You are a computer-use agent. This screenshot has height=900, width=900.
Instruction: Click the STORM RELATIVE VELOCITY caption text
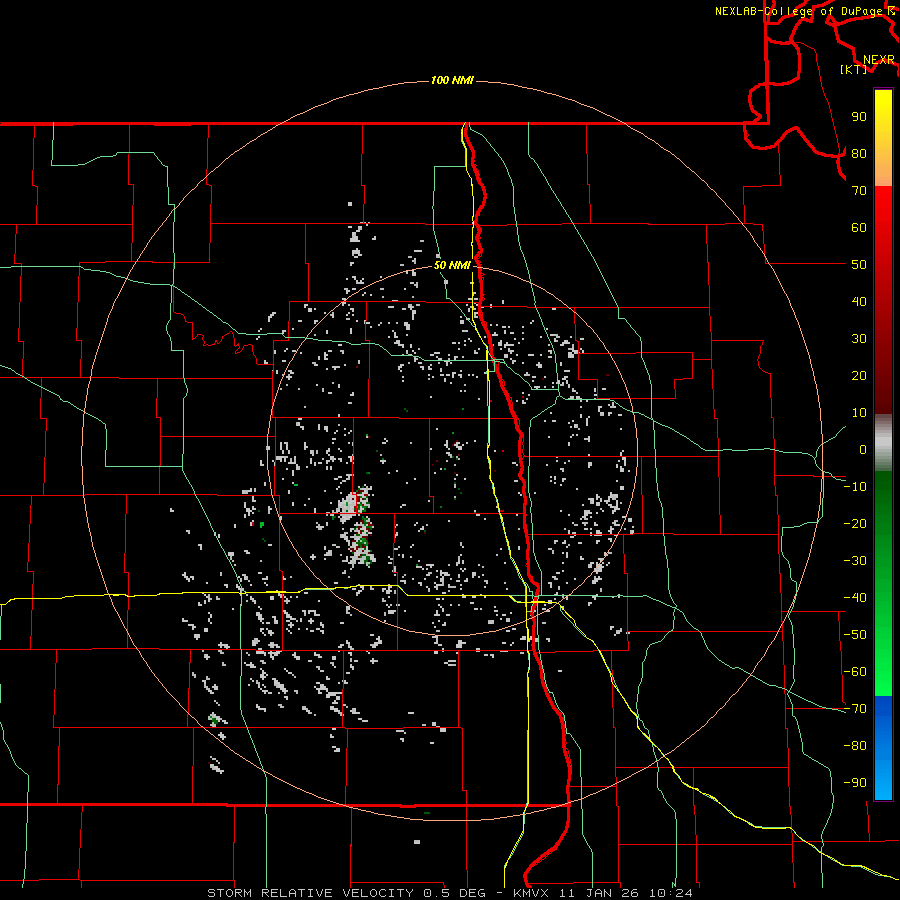tap(311, 893)
